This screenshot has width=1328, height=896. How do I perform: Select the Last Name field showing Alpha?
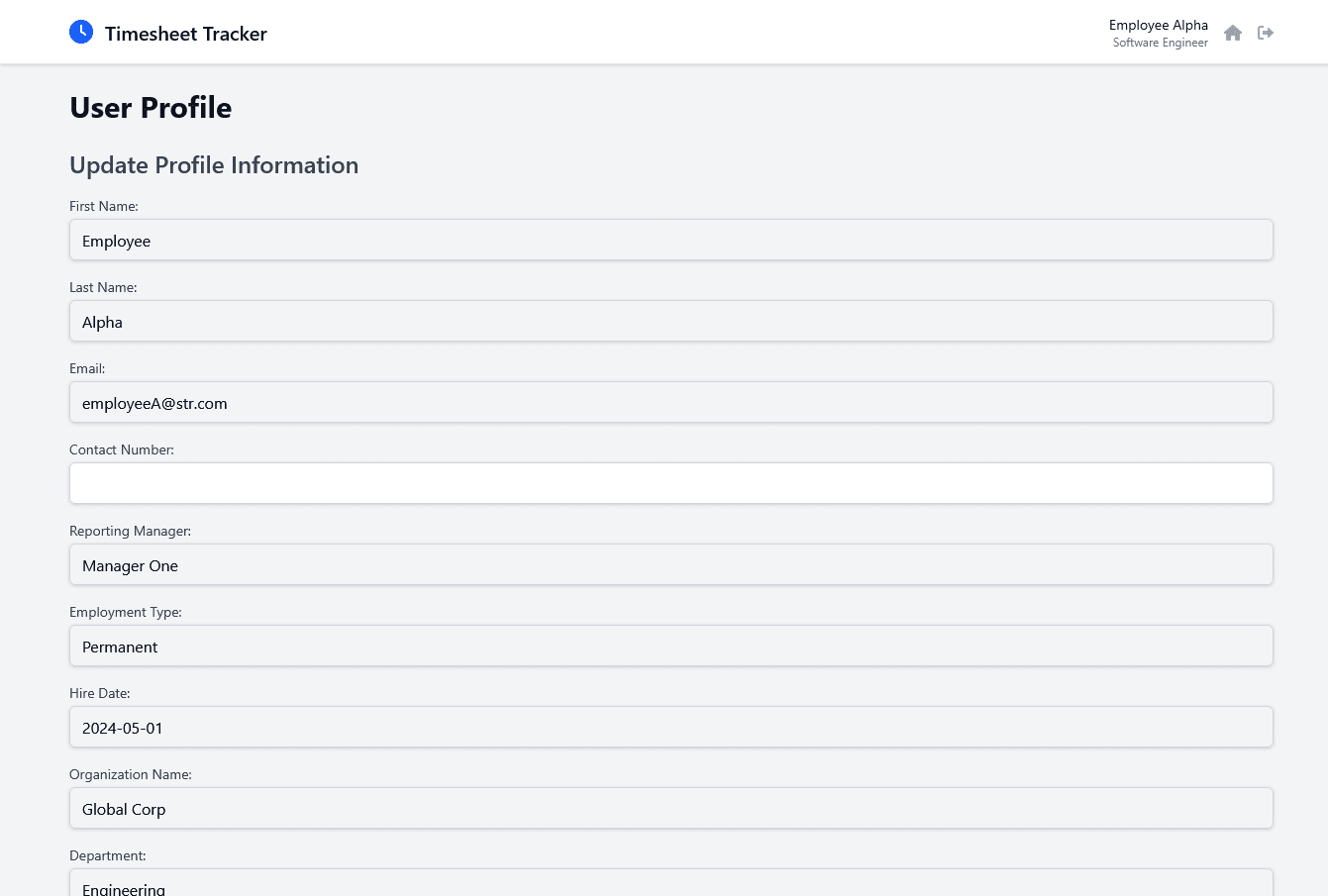point(670,321)
